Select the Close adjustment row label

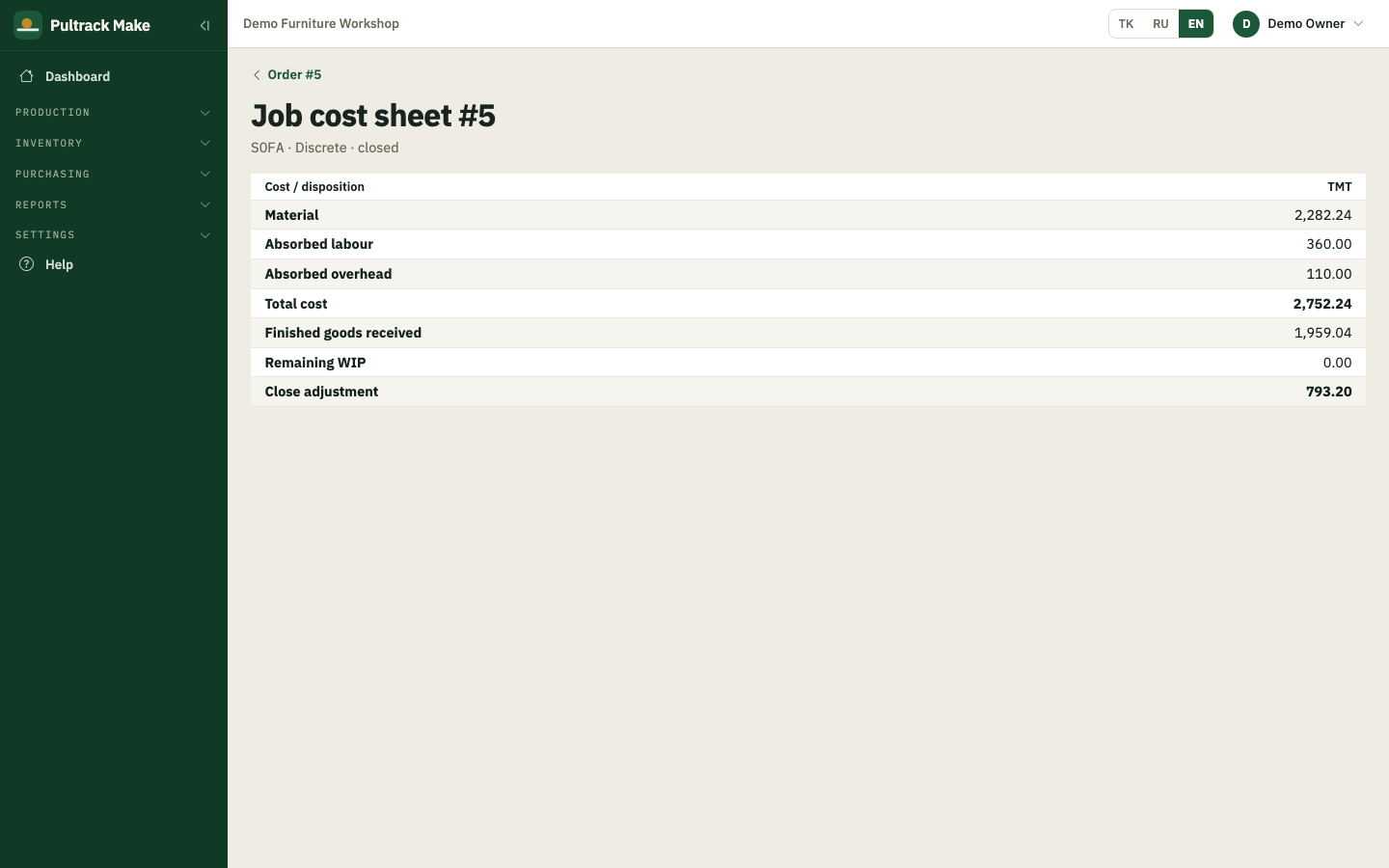click(x=321, y=392)
